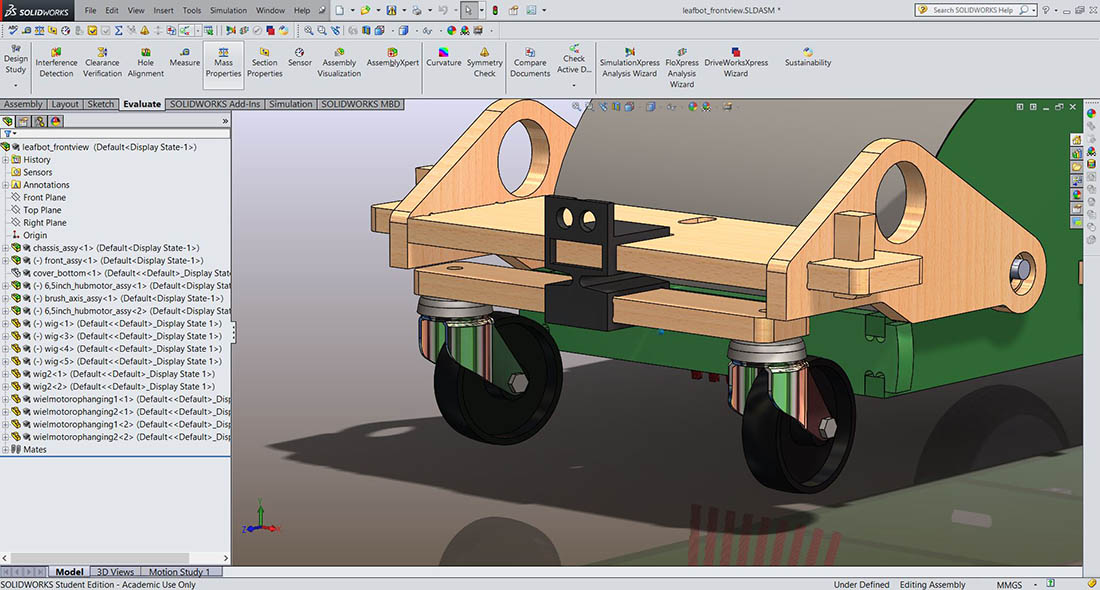Open the MMGS unit system dropdown
This screenshot has width=1100, height=590.
point(1035,584)
